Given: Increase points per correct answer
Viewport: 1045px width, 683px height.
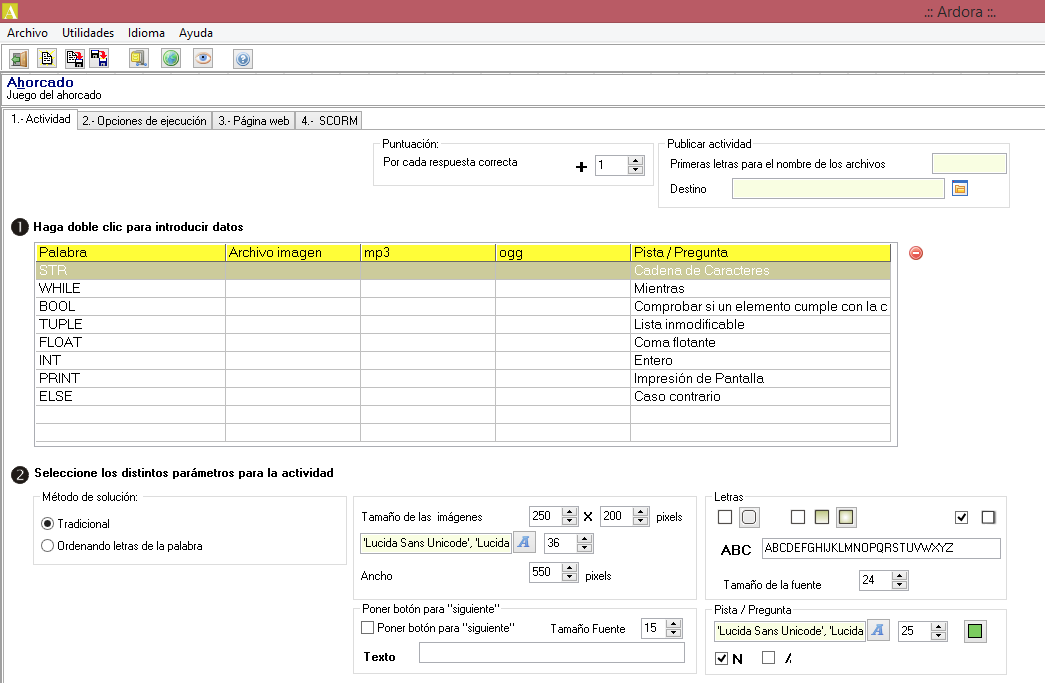Looking at the screenshot, I should pyautogui.click(x=636, y=161).
